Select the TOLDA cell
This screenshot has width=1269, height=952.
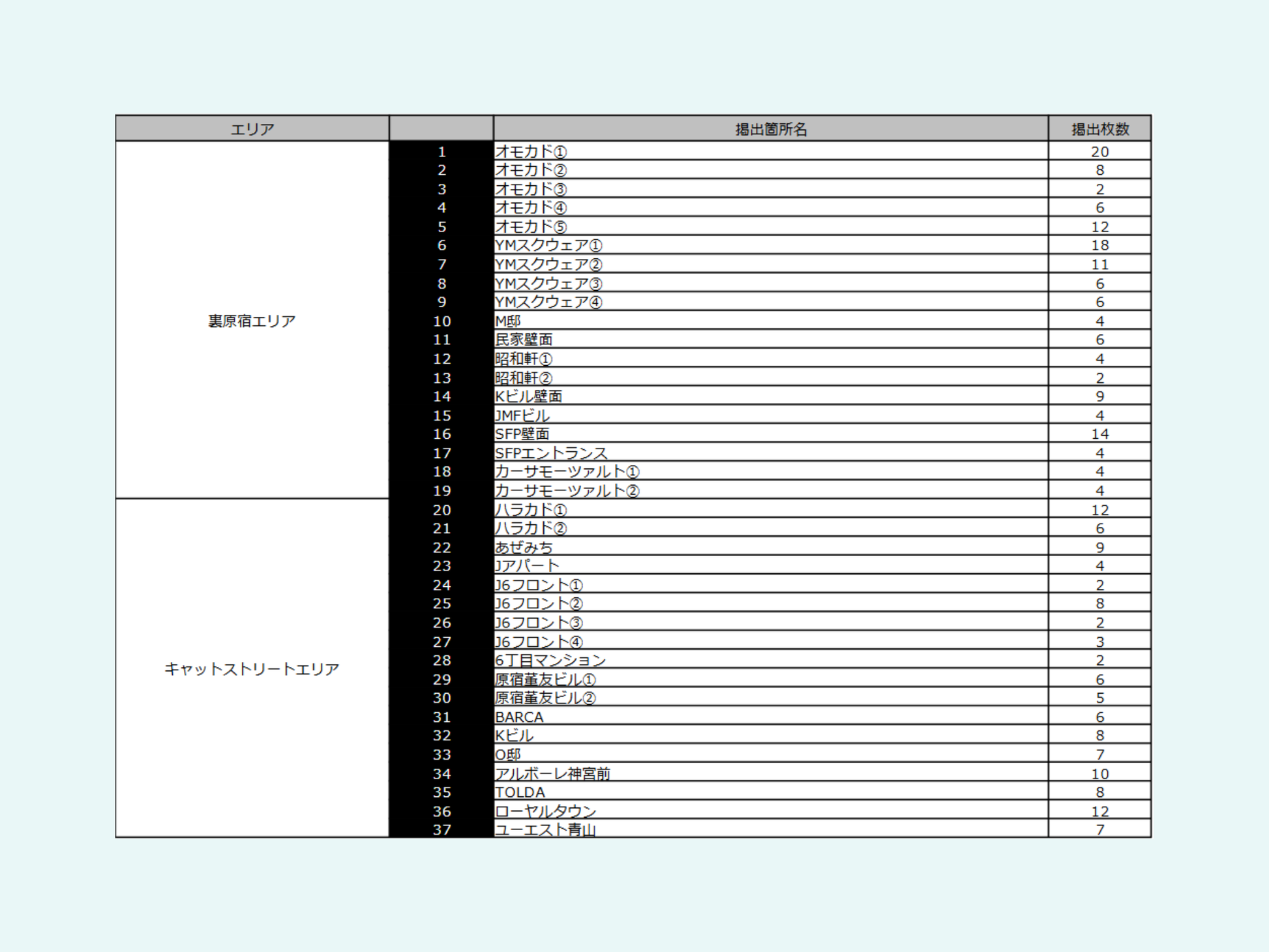(771, 792)
